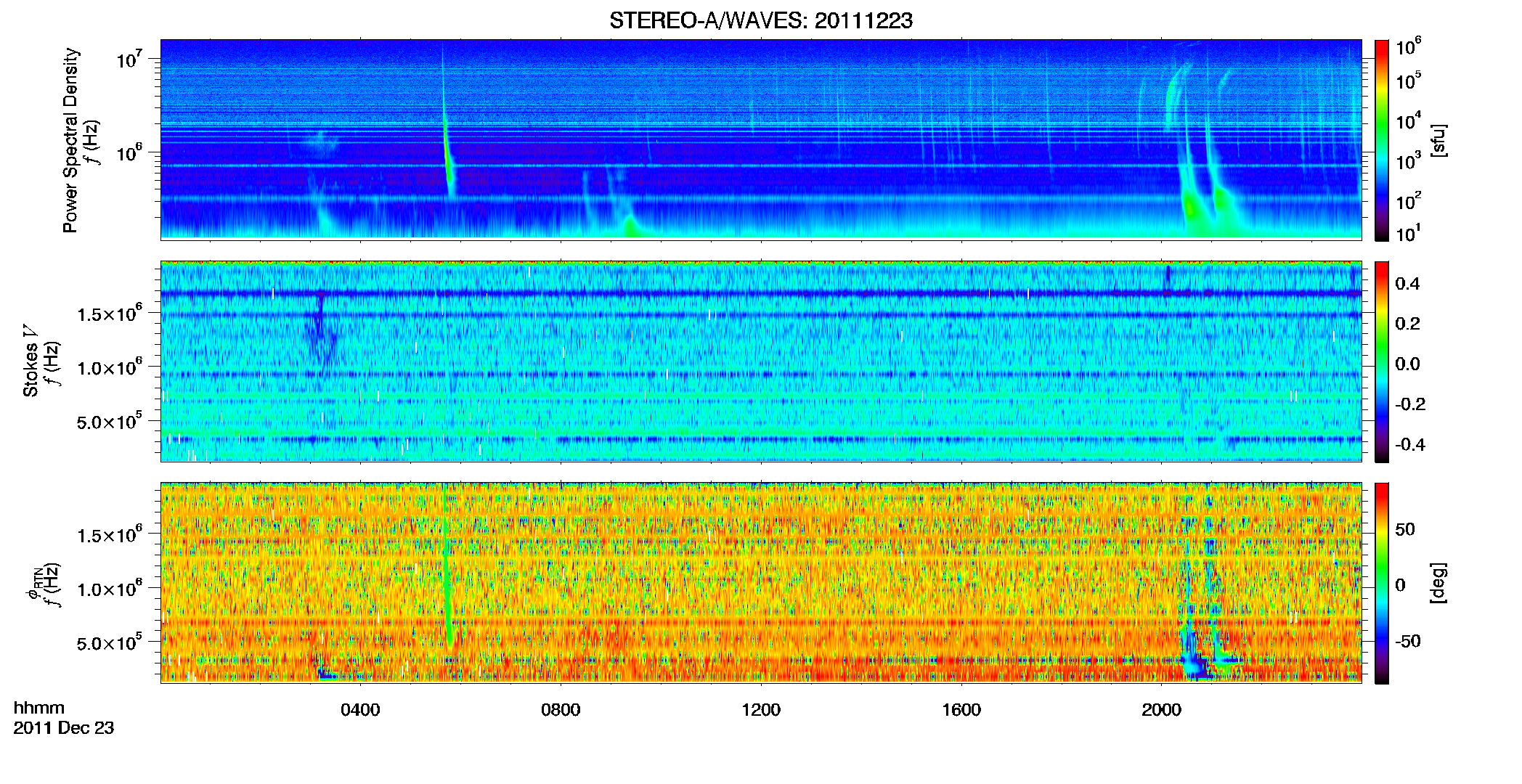Image resolution: width=1522 pixels, height=784 pixels.
Task: Click the -50 label on the deg color bar
Action: tap(1408, 641)
